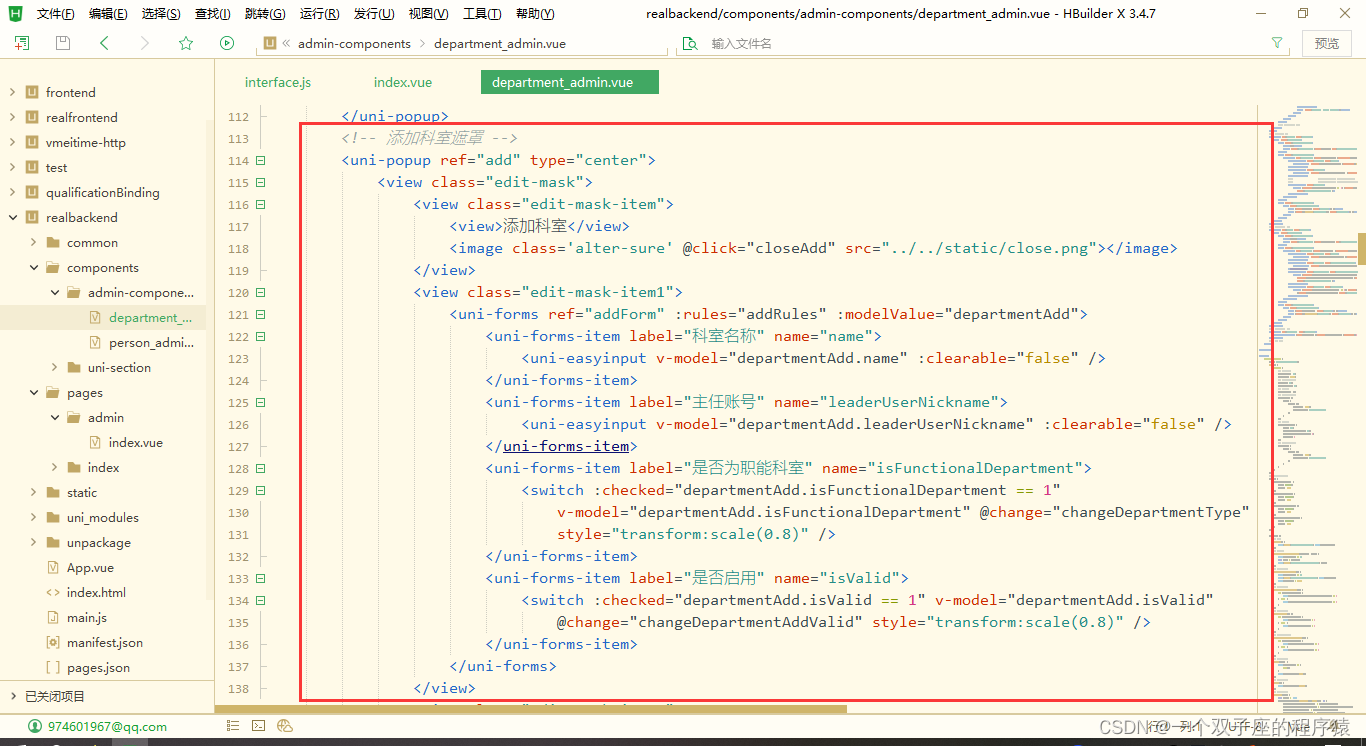Open person_admi... file in the tree
Screen dimensions: 1366x746
click(151, 342)
